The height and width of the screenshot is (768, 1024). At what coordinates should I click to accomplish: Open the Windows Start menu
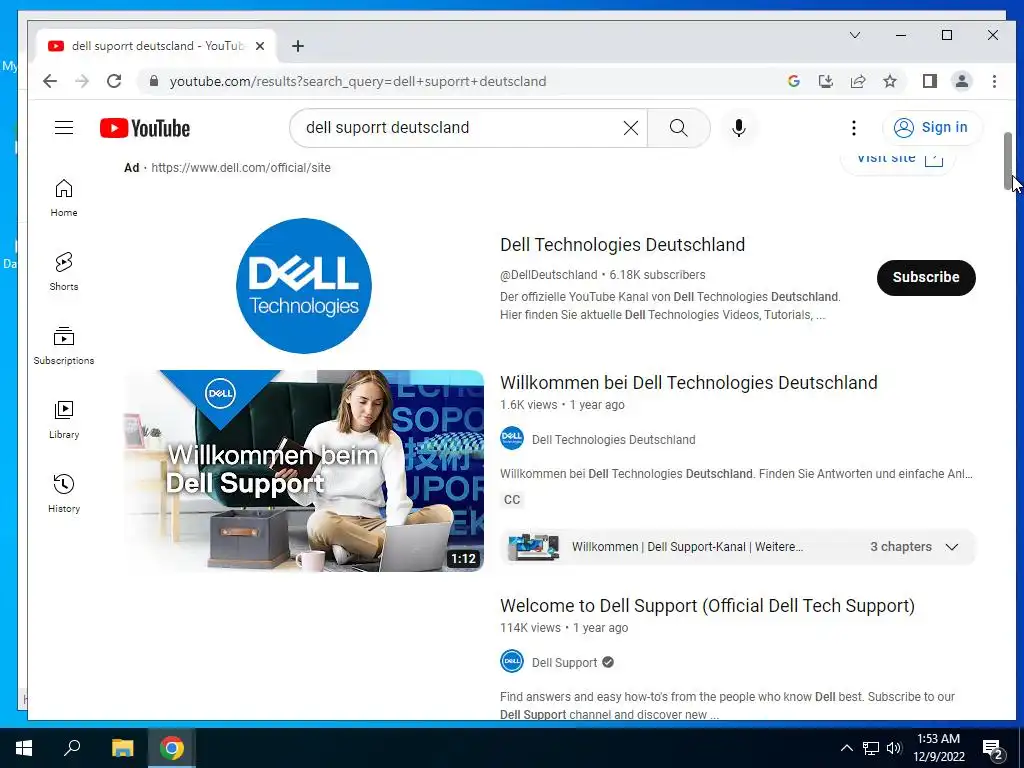pos(24,748)
